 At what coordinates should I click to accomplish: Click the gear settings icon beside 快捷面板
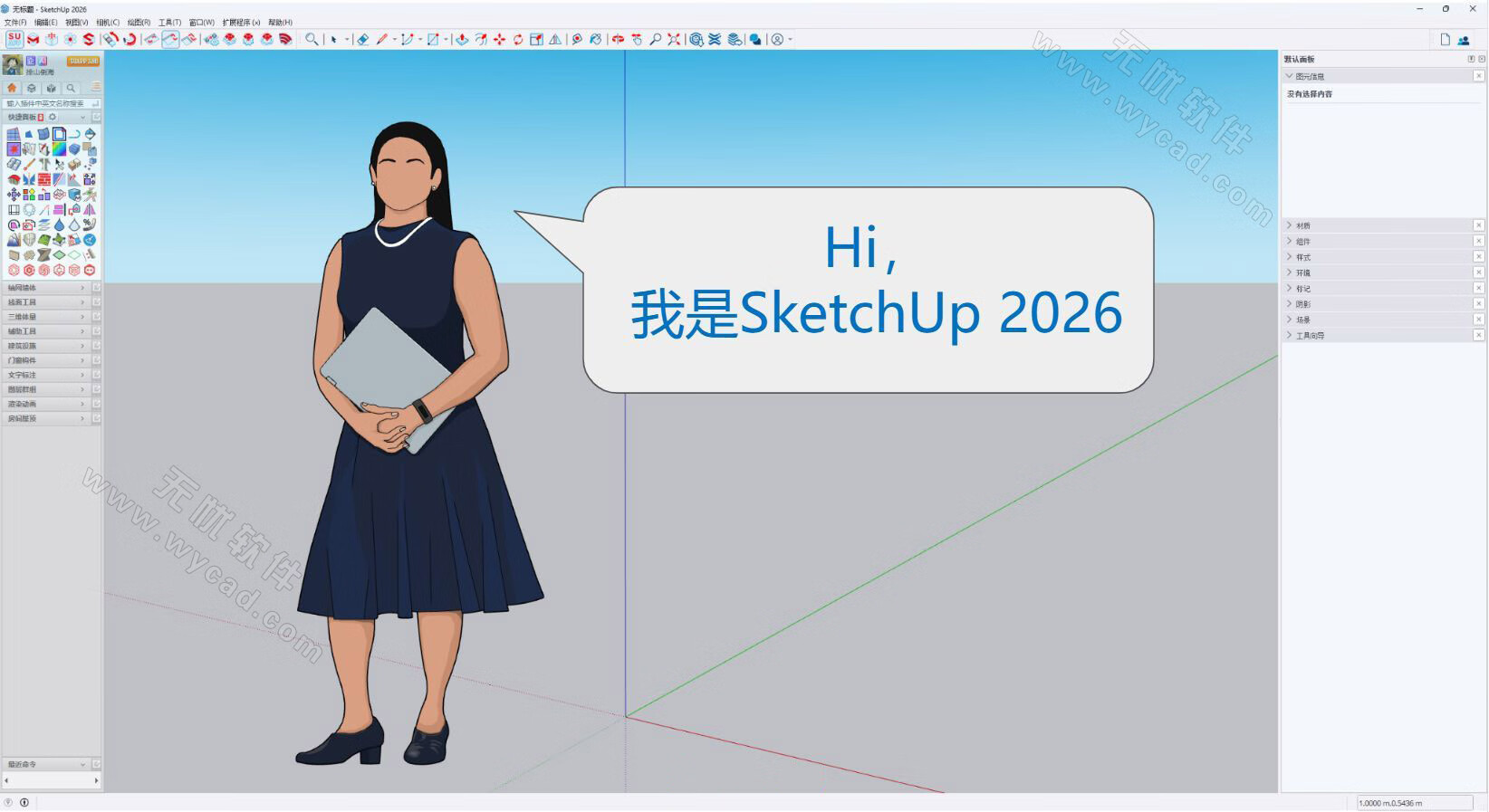(53, 117)
